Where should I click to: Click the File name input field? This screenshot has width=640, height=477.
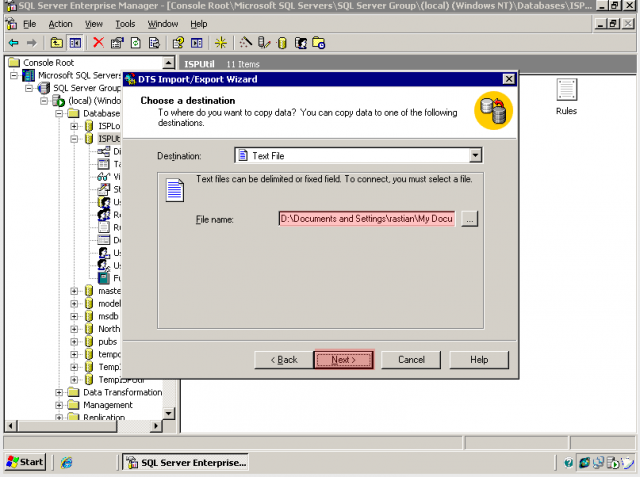[x=367, y=218]
